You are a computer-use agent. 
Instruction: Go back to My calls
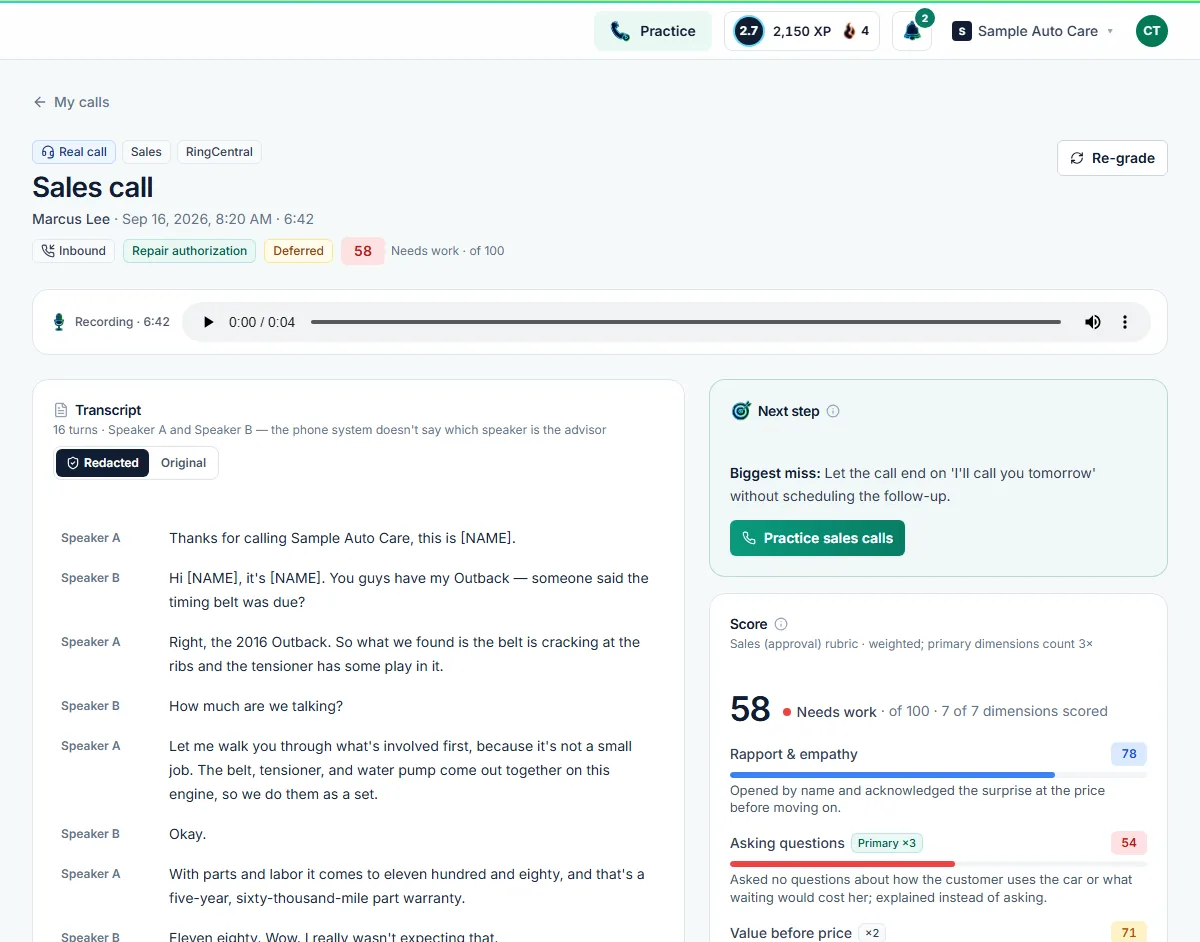tap(71, 102)
